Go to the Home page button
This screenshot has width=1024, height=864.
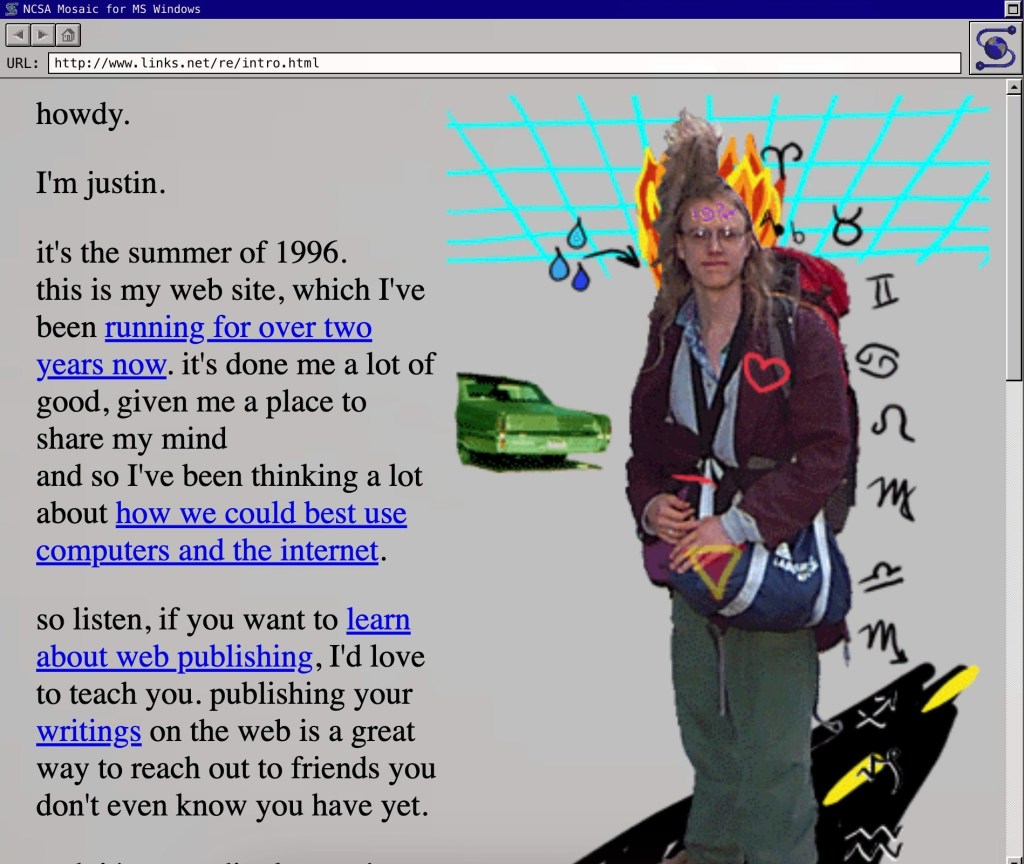click(68, 35)
